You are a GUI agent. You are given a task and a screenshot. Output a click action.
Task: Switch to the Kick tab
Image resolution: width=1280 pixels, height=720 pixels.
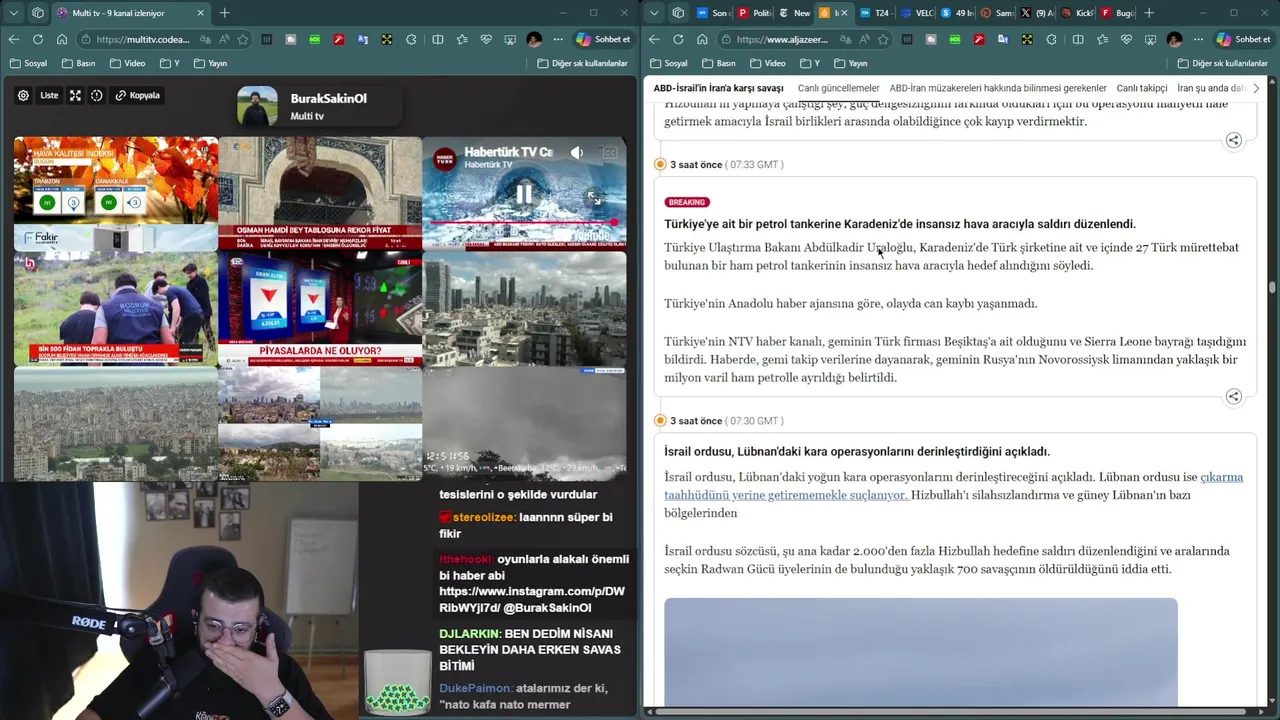point(1078,13)
